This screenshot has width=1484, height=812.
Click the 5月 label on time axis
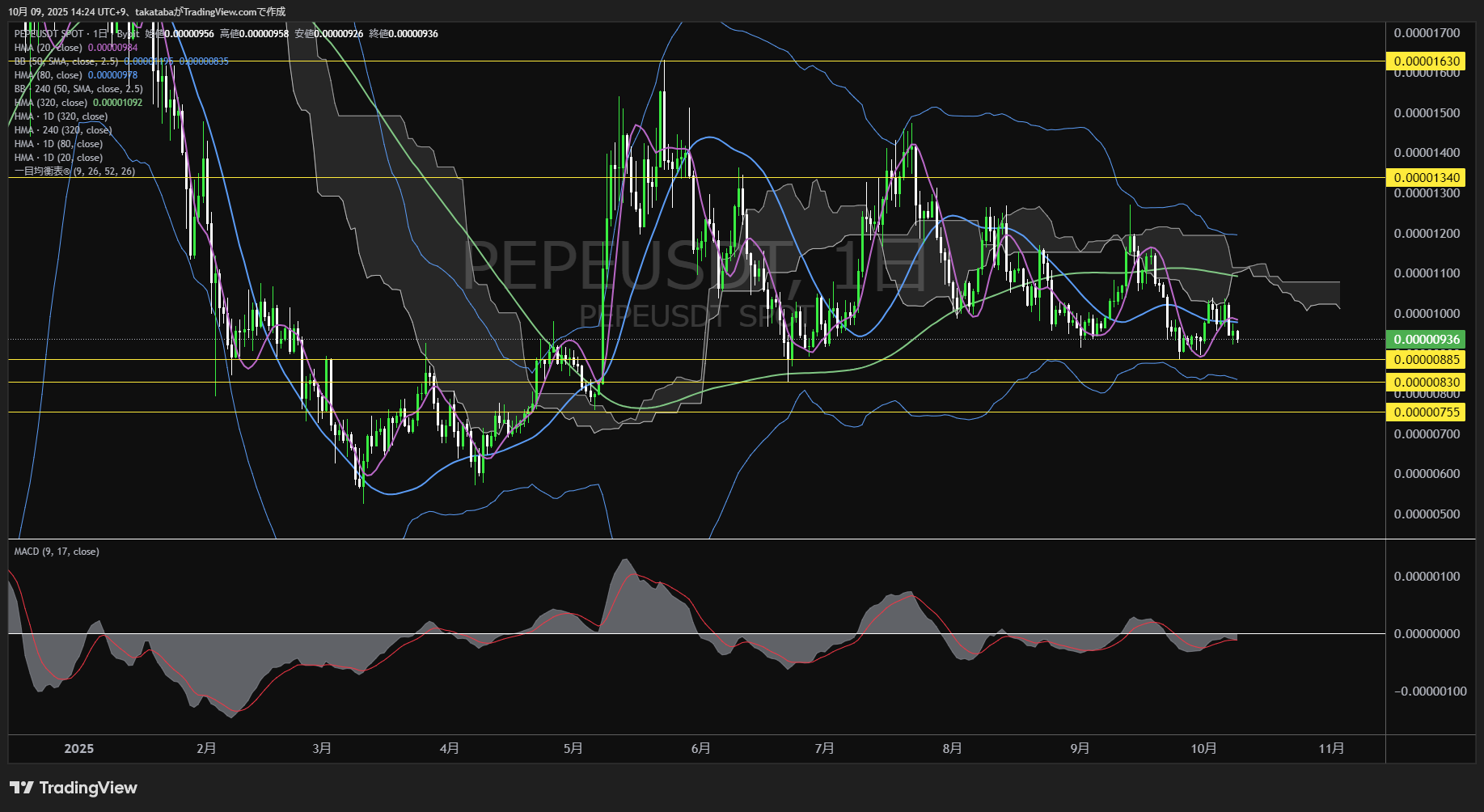pos(573,748)
